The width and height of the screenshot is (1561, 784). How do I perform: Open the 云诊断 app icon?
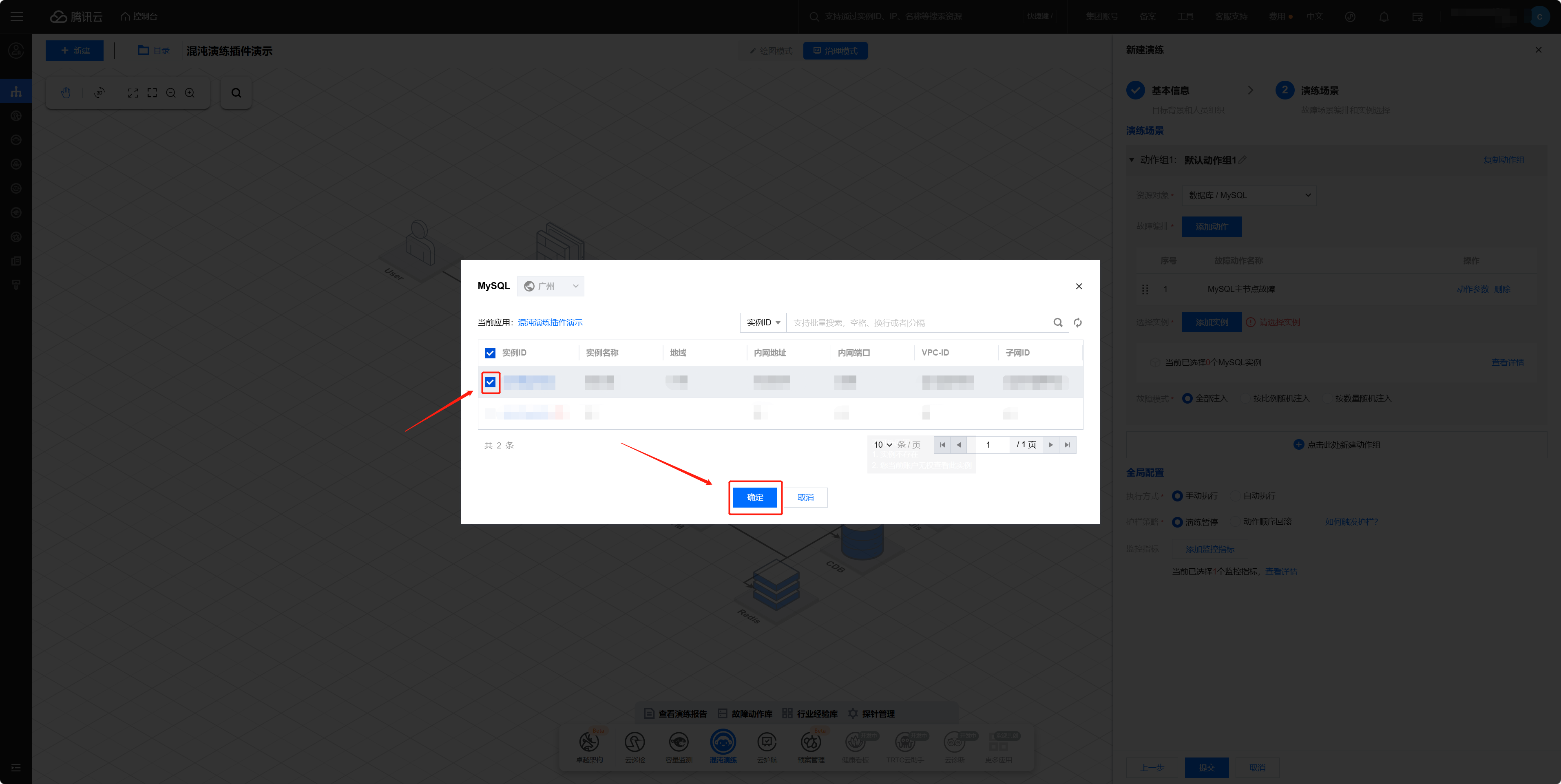tap(954, 742)
